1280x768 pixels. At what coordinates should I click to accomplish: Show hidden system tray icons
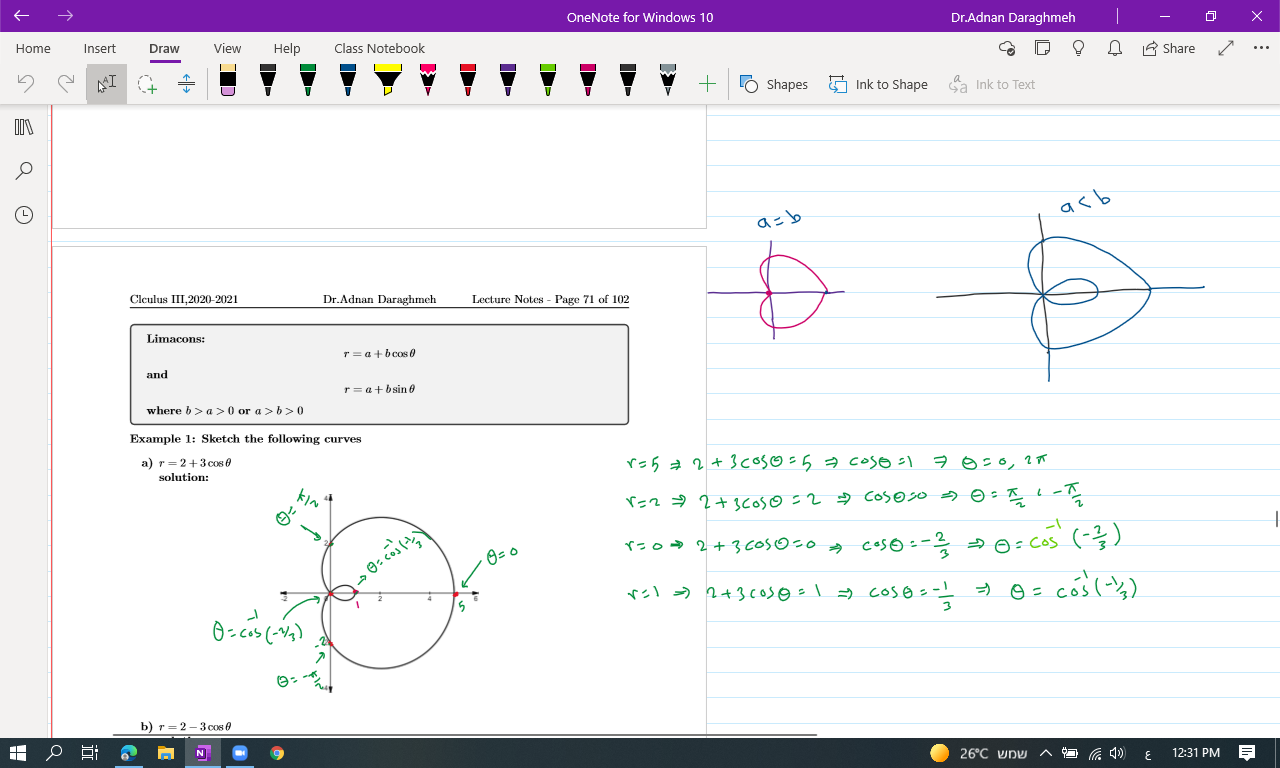tap(1046, 753)
